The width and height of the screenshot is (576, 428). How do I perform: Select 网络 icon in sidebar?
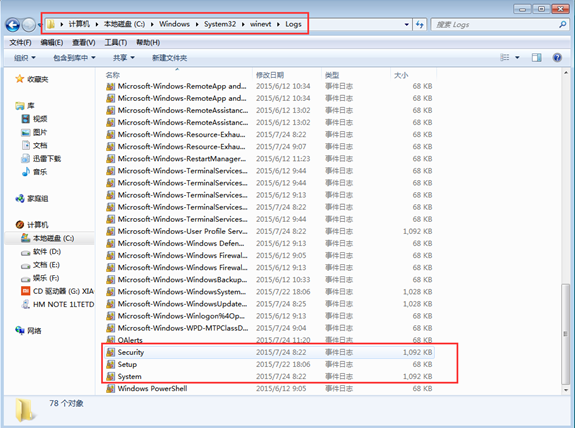[19, 330]
